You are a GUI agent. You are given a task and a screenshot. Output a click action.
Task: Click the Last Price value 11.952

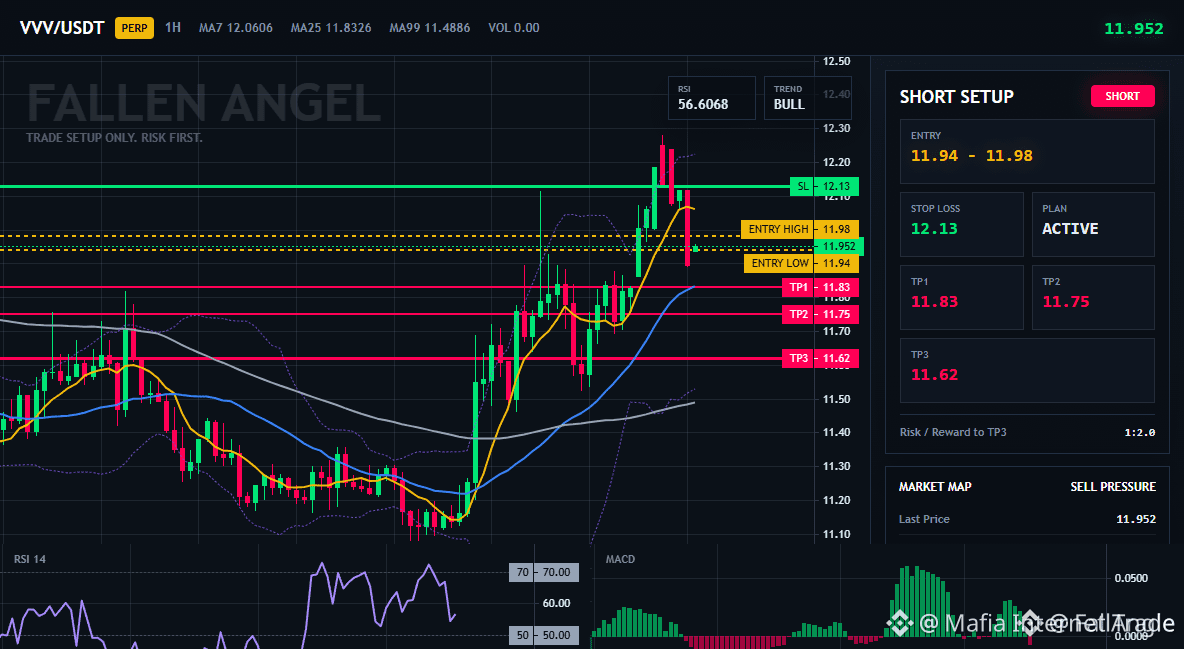(1136, 519)
